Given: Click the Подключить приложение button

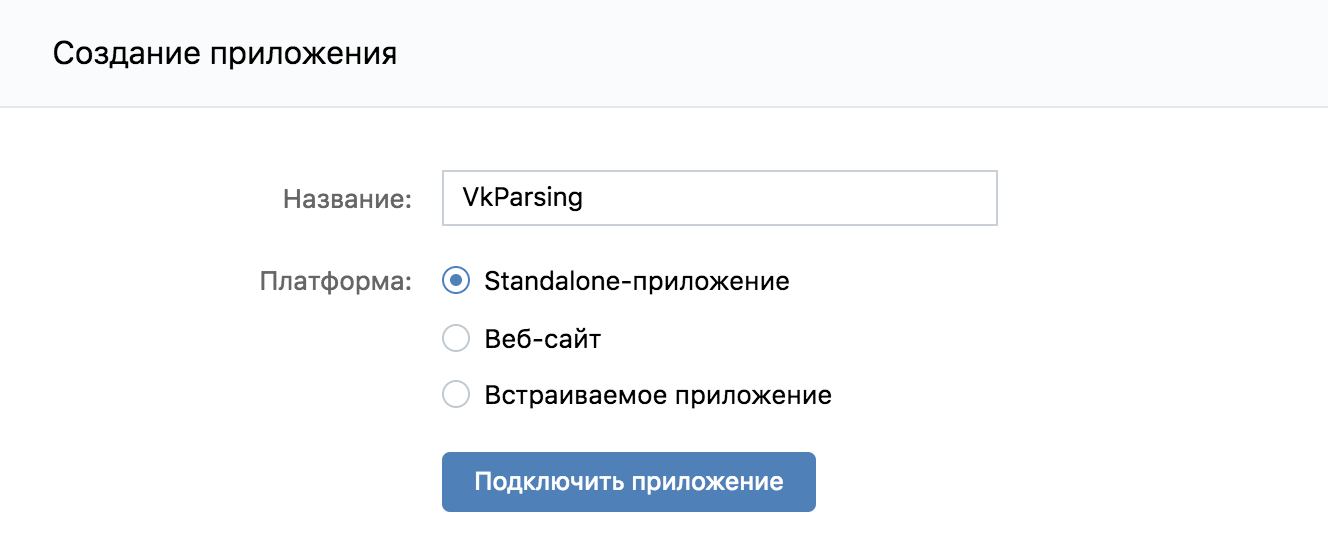Looking at the screenshot, I should point(629,482).
